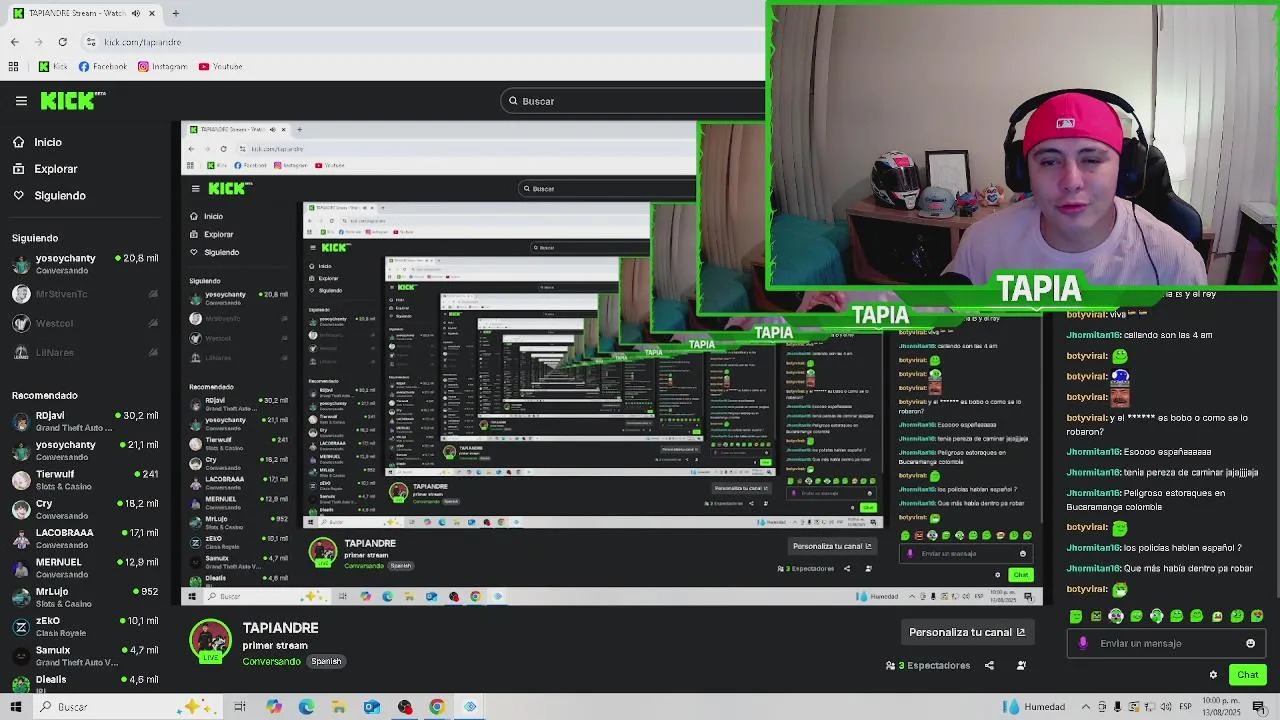Click the Enviar un mensaje field
The height and width of the screenshot is (720, 1280).
click(x=1165, y=643)
